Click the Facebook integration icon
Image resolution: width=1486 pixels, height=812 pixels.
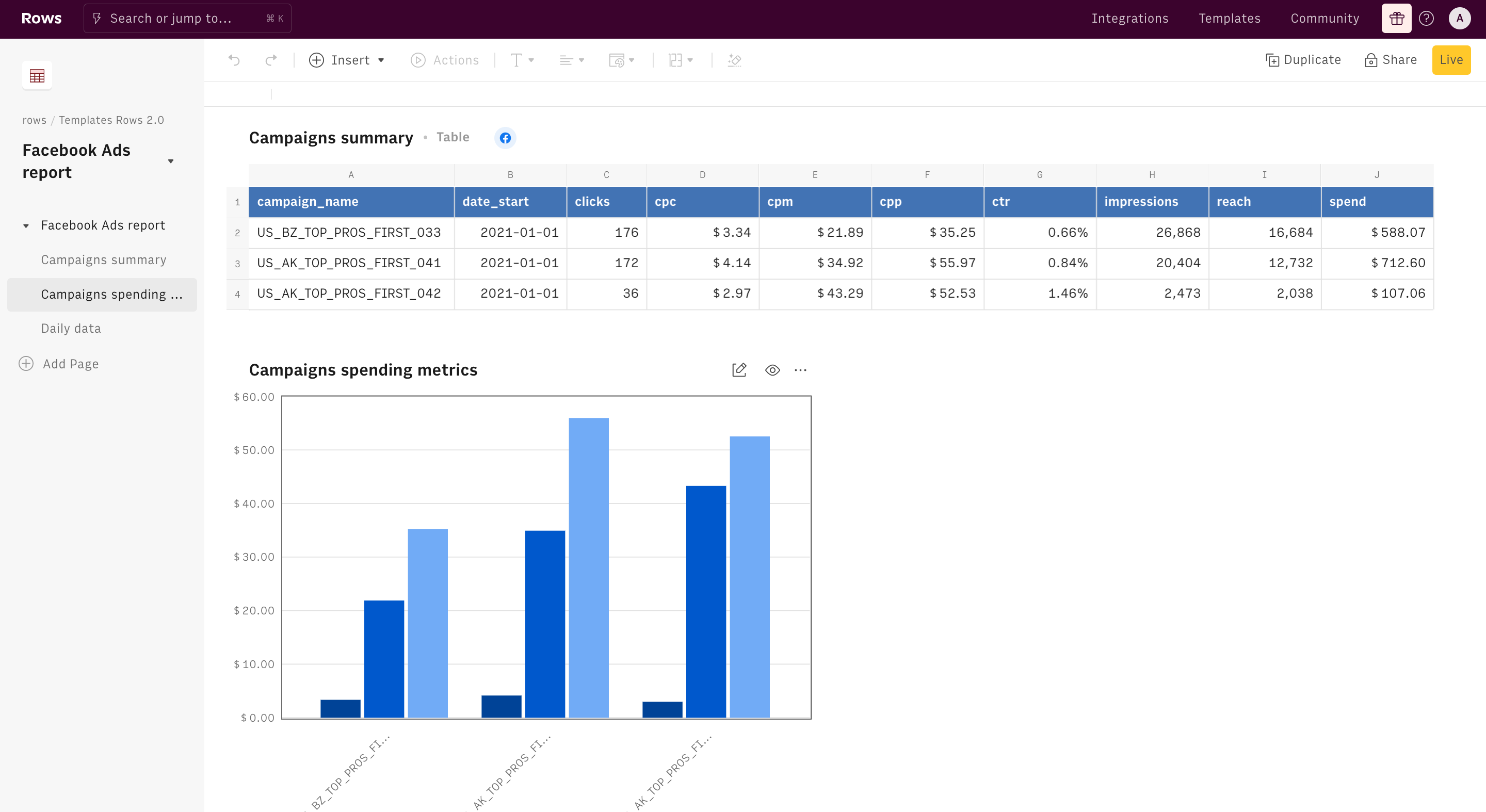505,138
